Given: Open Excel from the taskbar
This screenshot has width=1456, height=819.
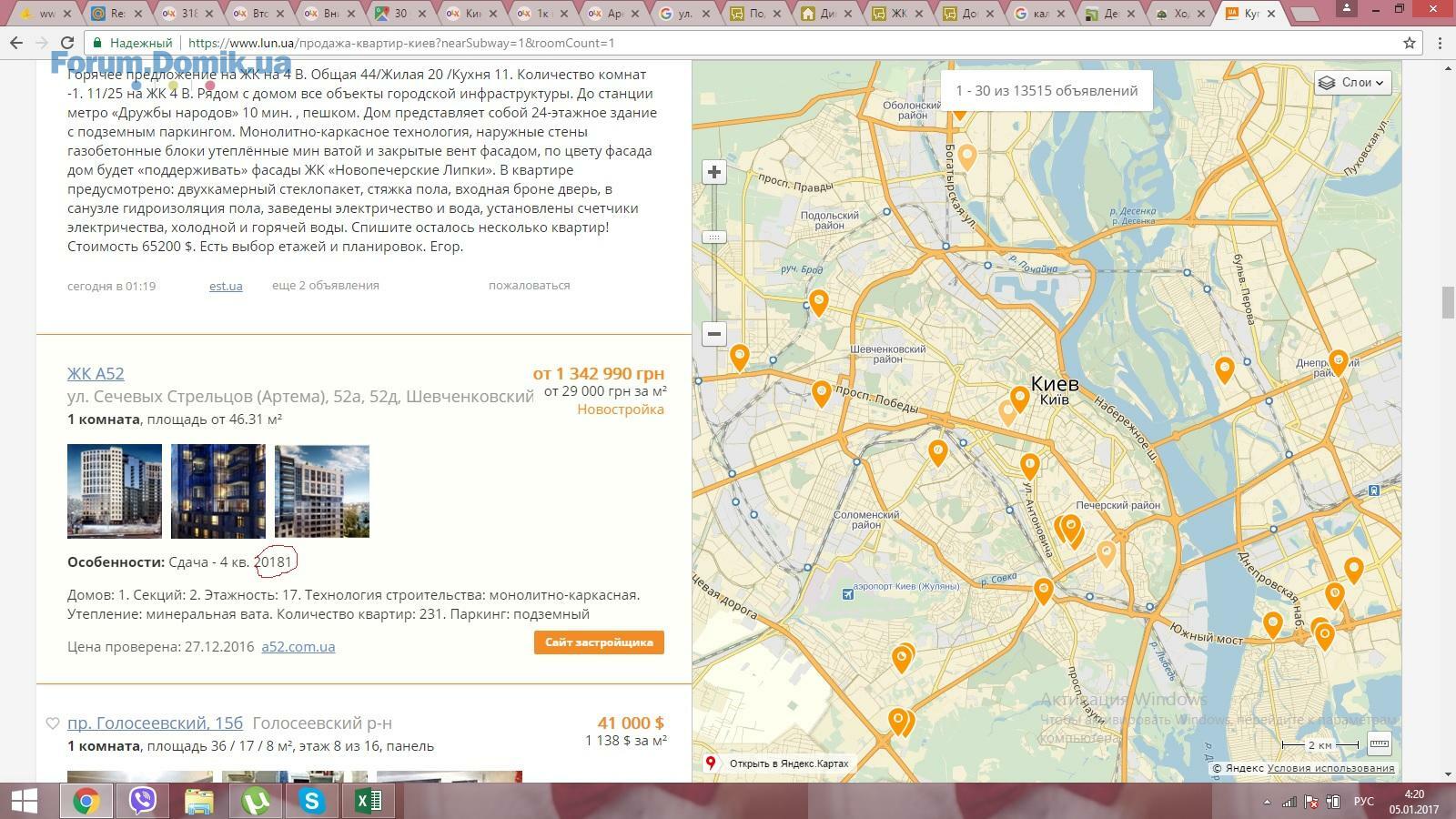Looking at the screenshot, I should click(x=368, y=802).
